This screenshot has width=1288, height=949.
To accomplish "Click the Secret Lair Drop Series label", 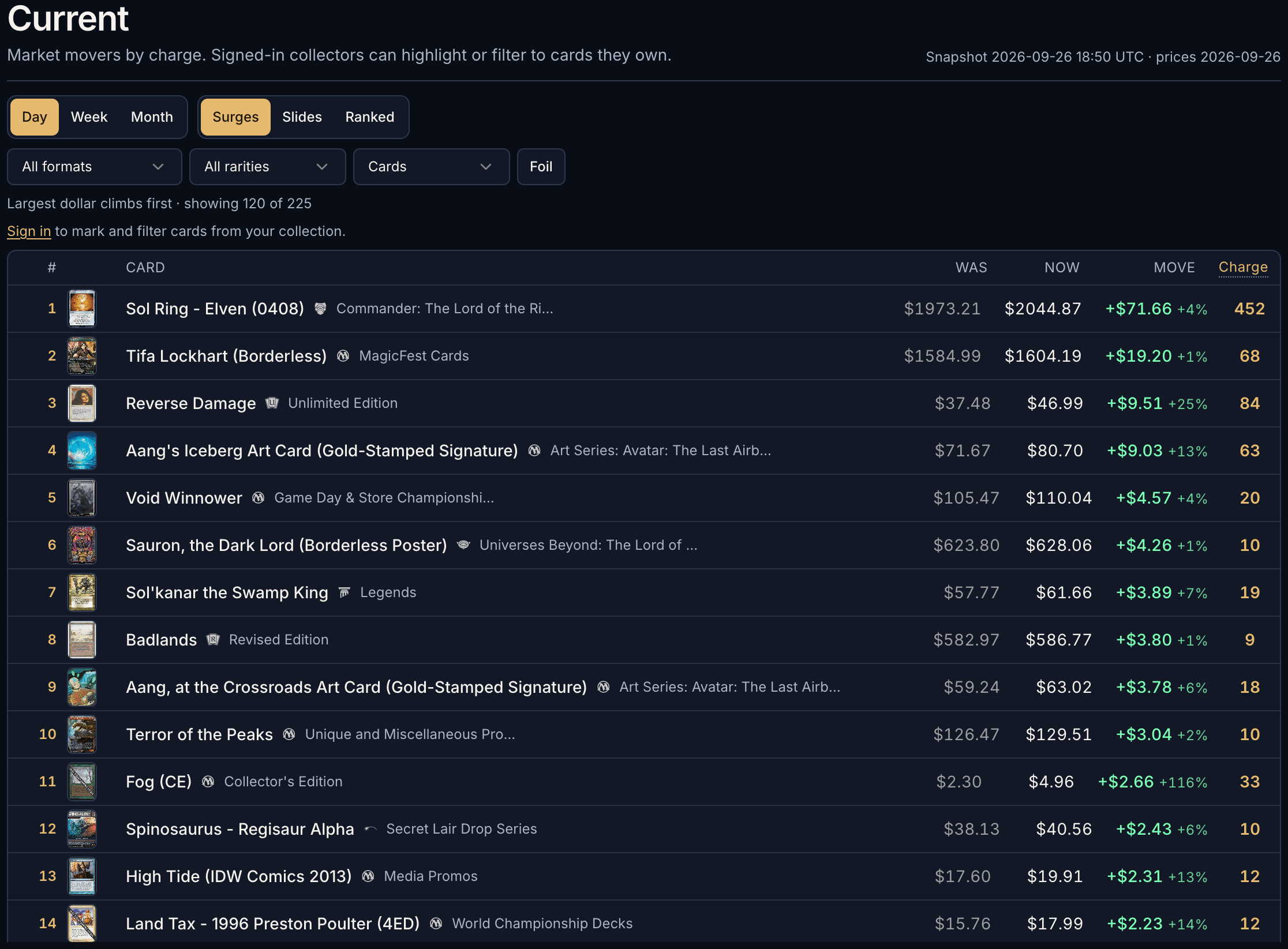I will pos(462,829).
